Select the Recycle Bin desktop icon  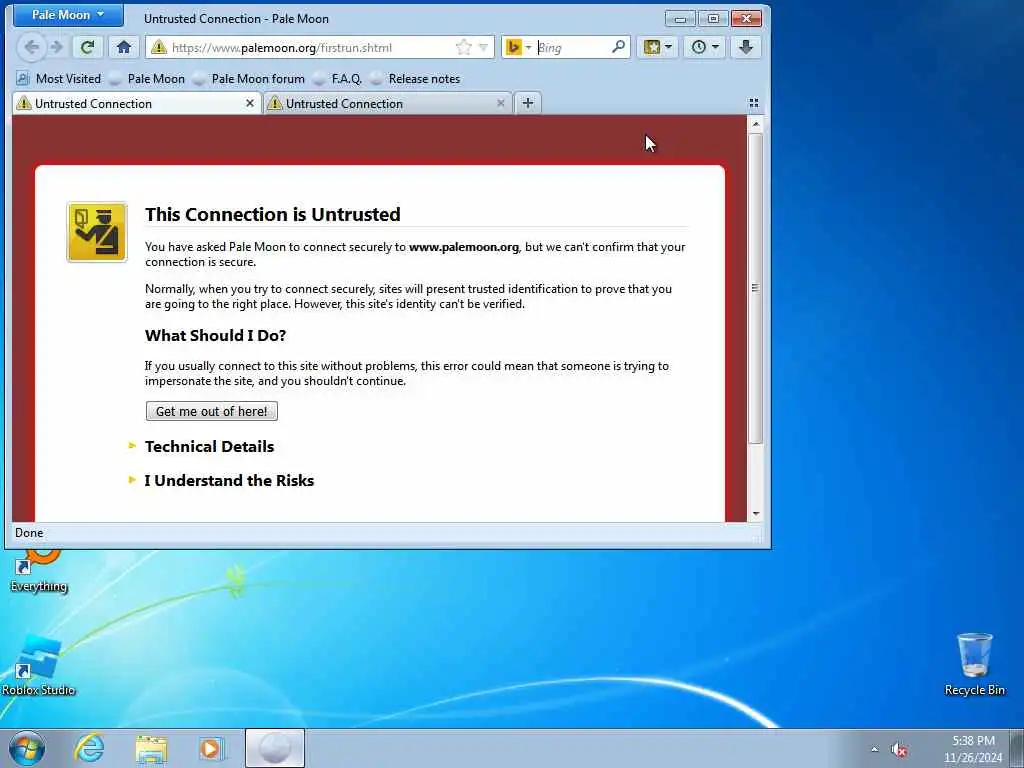click(x=974, y=664)
